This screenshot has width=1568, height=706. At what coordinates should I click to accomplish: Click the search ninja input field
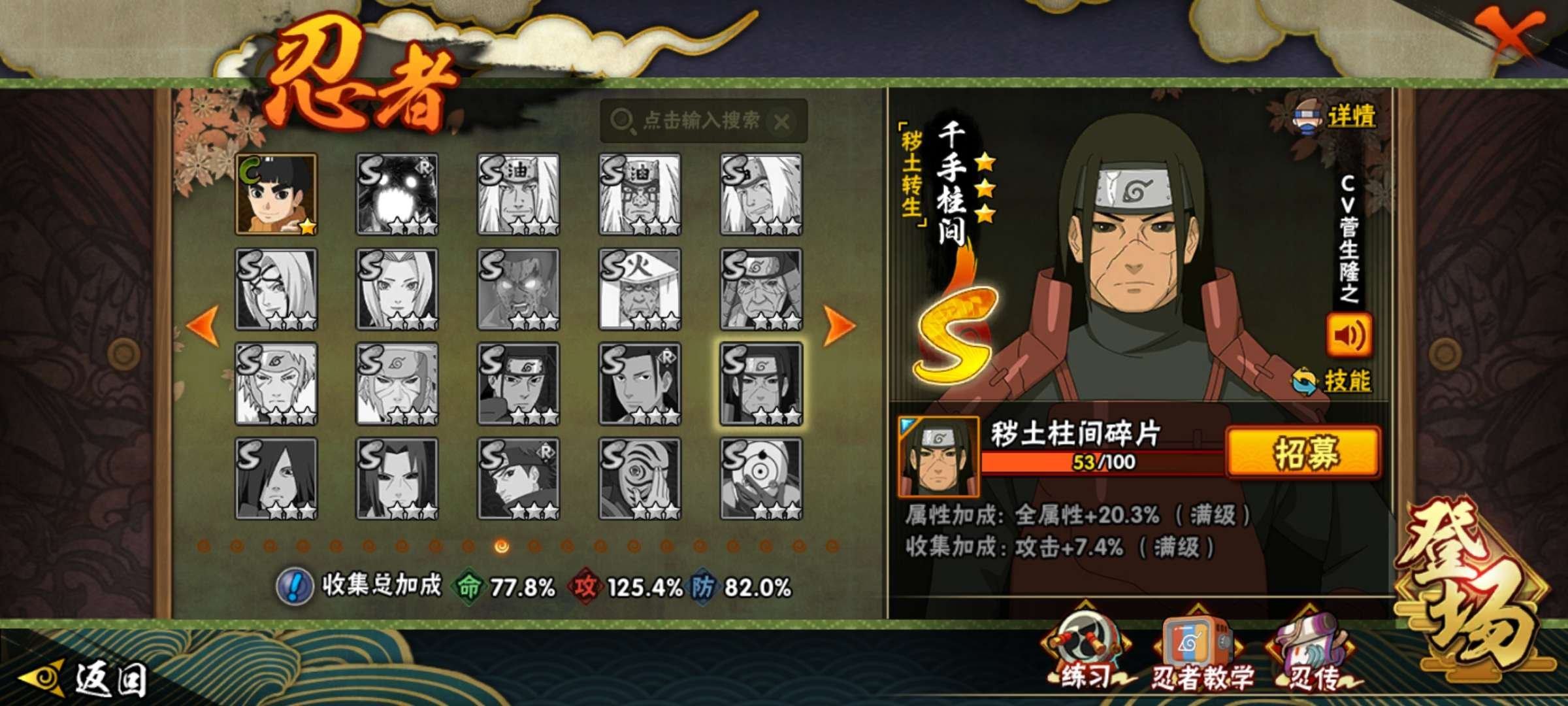pyautogui.click(x=703, y=121)
